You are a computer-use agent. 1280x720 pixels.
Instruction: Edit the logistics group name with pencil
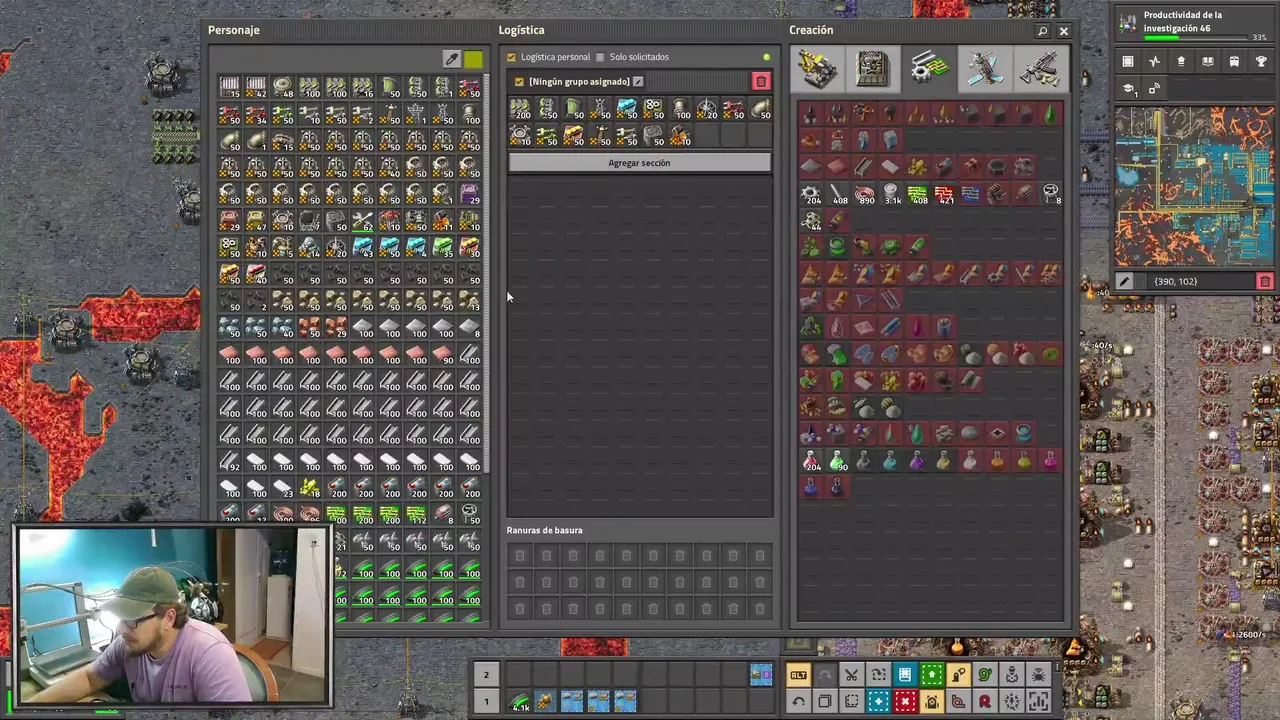pos(638,81)
